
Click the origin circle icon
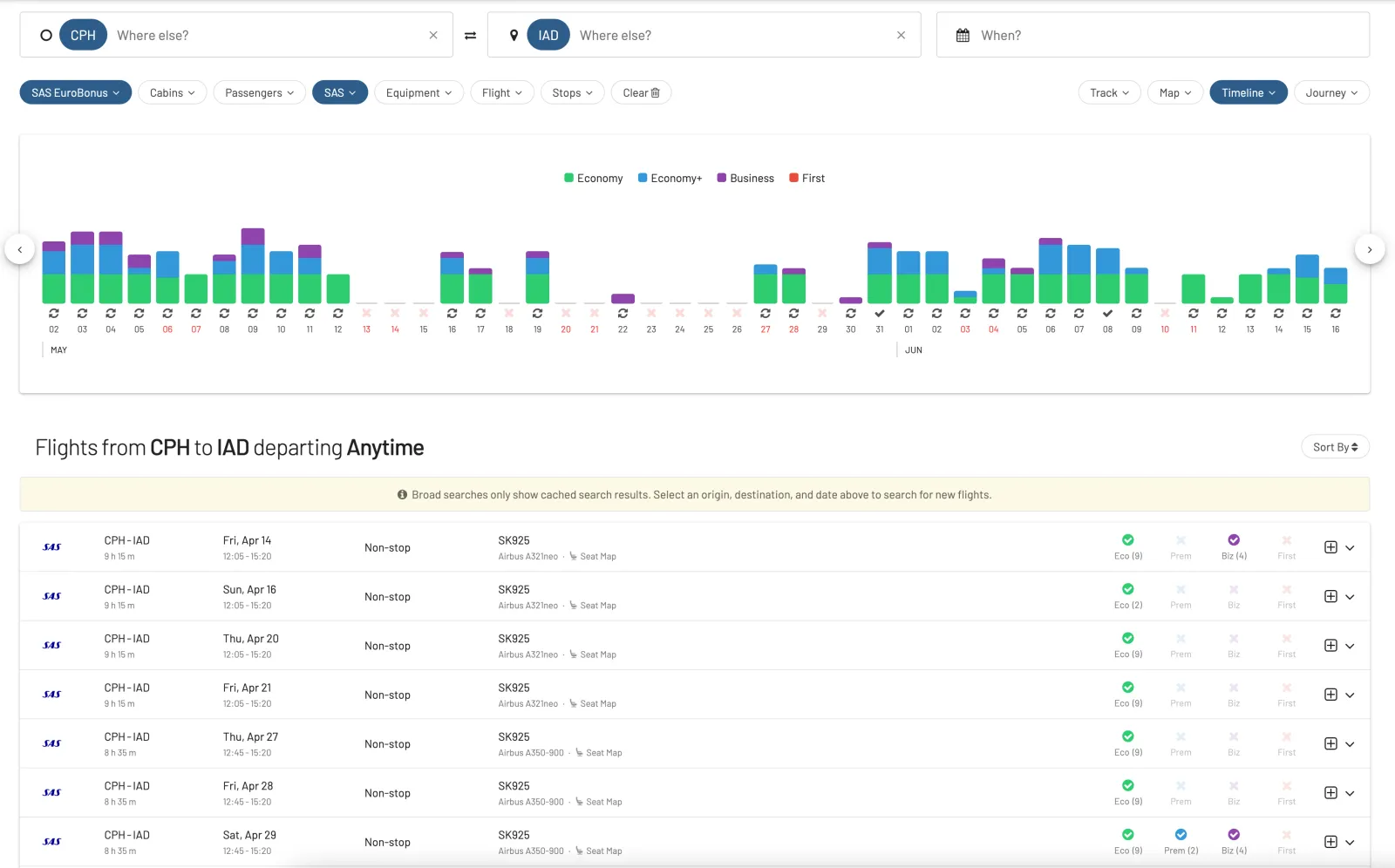pos(46,36)
